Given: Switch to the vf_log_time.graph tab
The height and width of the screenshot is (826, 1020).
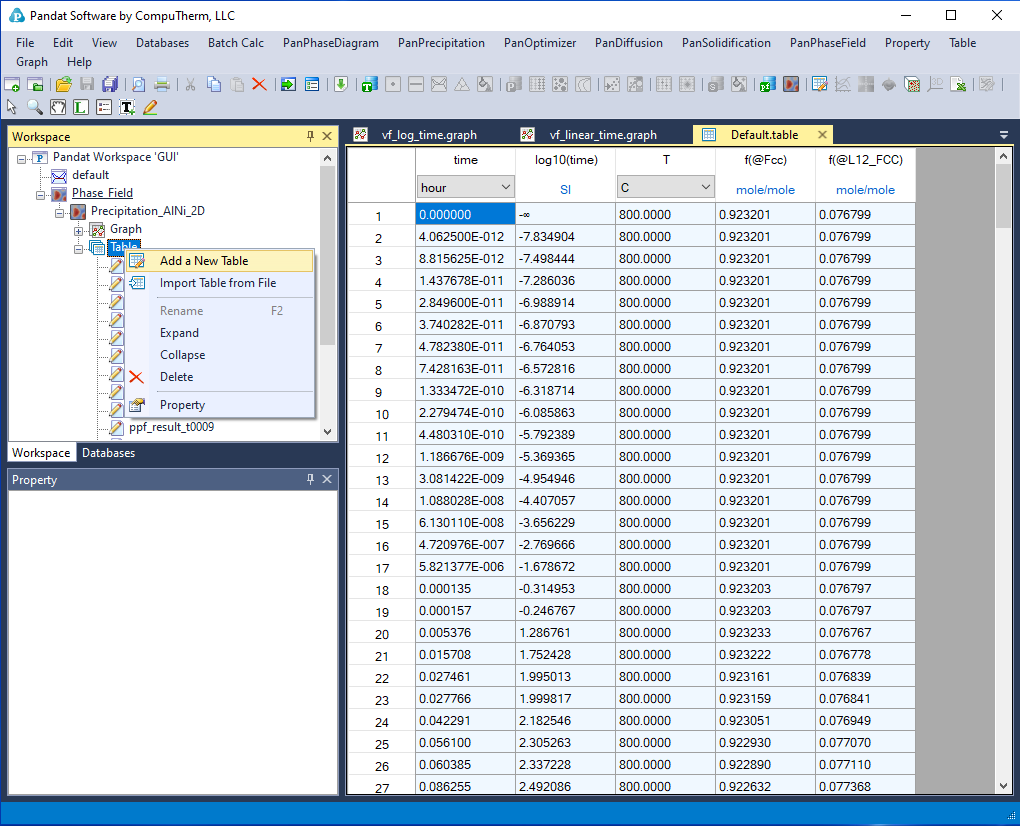Looking at the screenshot, I should click(x=428, y=135).
